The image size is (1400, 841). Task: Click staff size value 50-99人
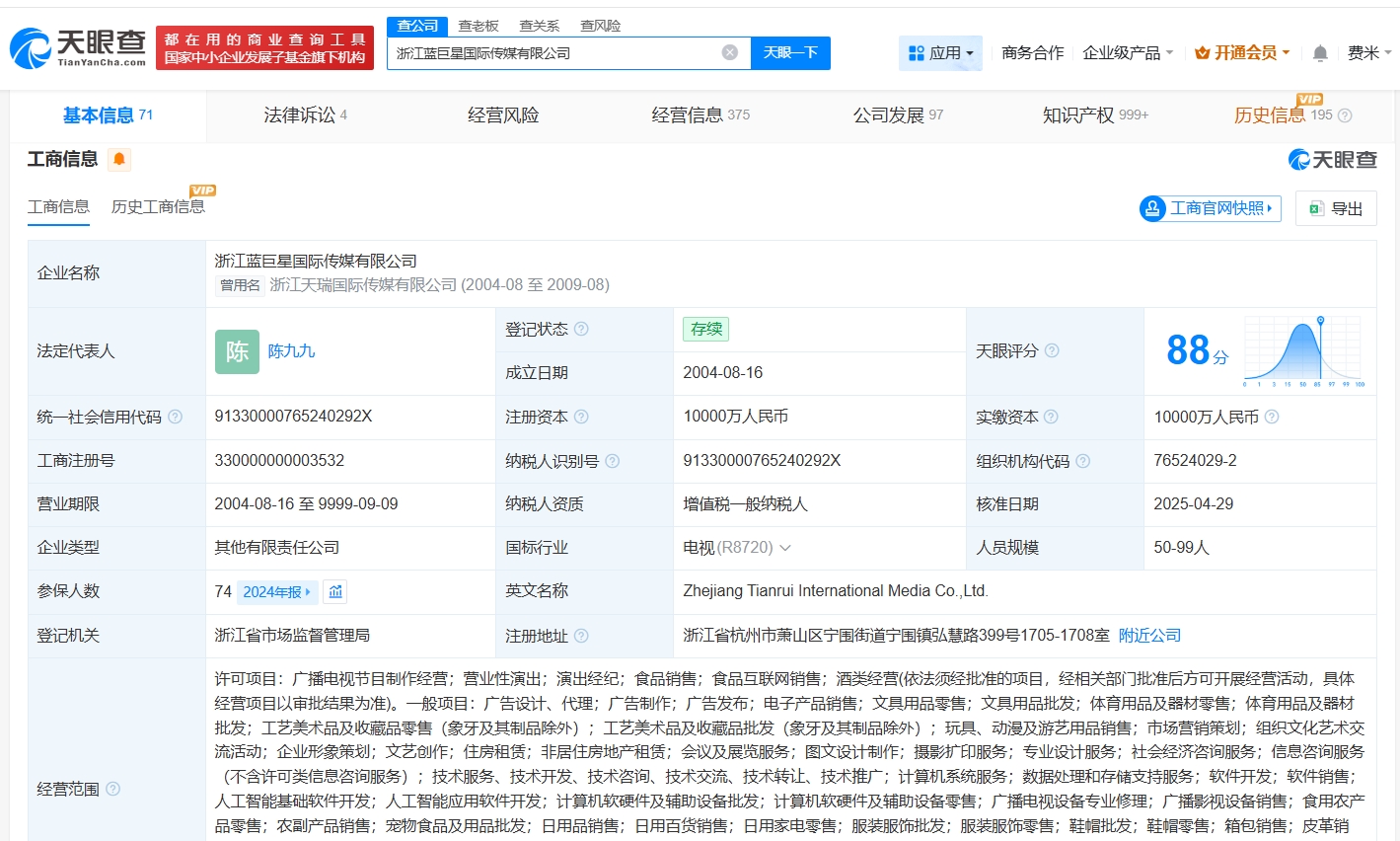[1182, 548]
